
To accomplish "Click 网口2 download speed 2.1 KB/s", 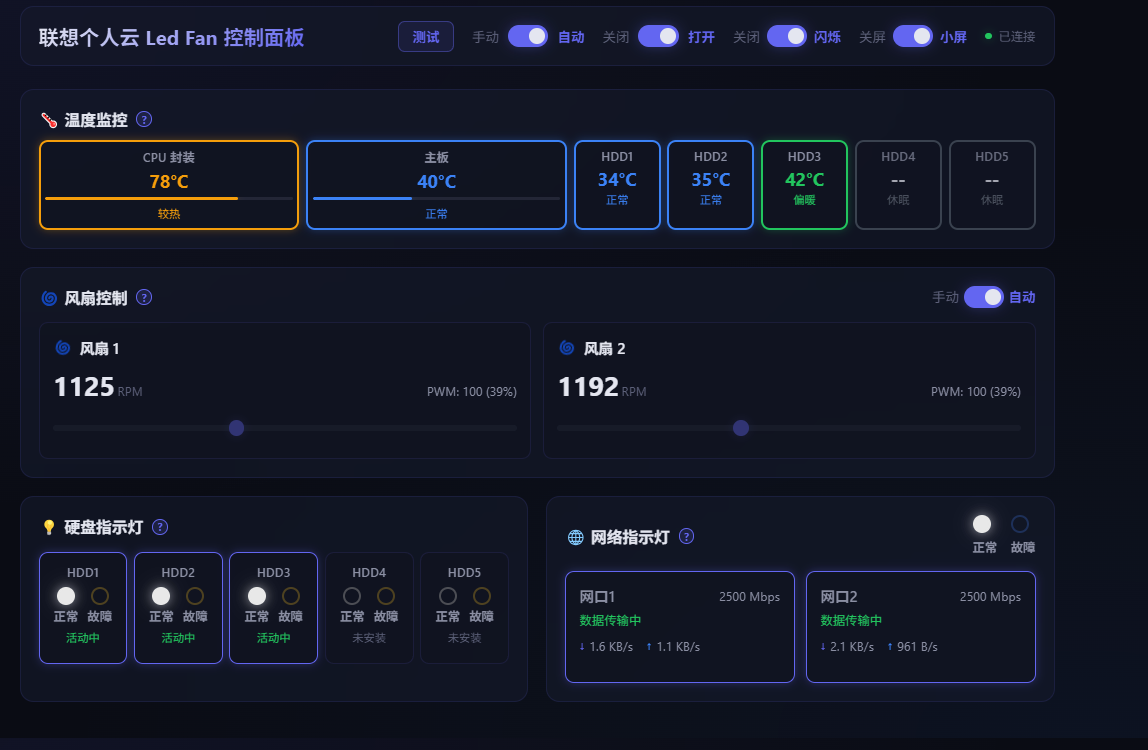I will coord(847,647).
